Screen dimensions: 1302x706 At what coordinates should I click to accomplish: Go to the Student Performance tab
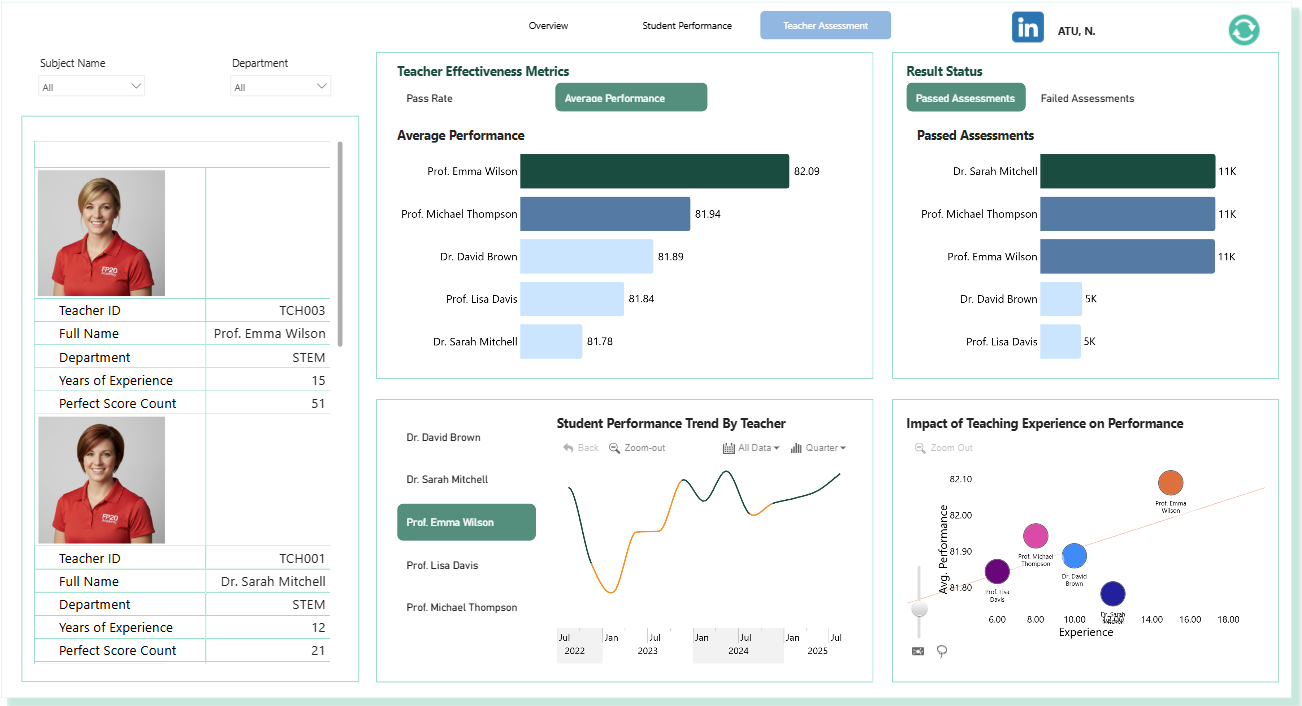tap(687, 26)
